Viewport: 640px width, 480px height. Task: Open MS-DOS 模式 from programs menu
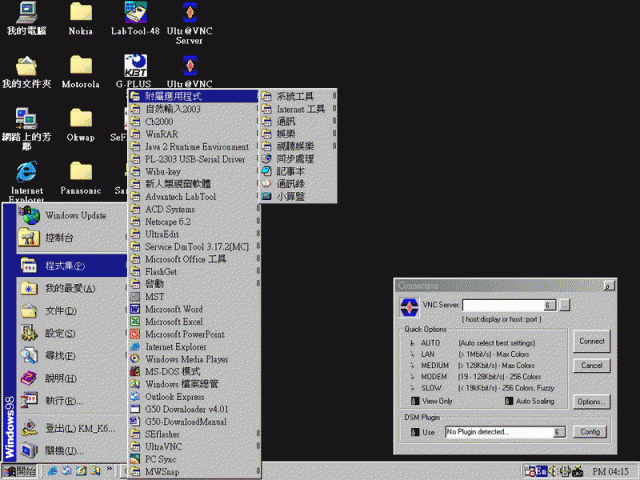click(194, 371)
